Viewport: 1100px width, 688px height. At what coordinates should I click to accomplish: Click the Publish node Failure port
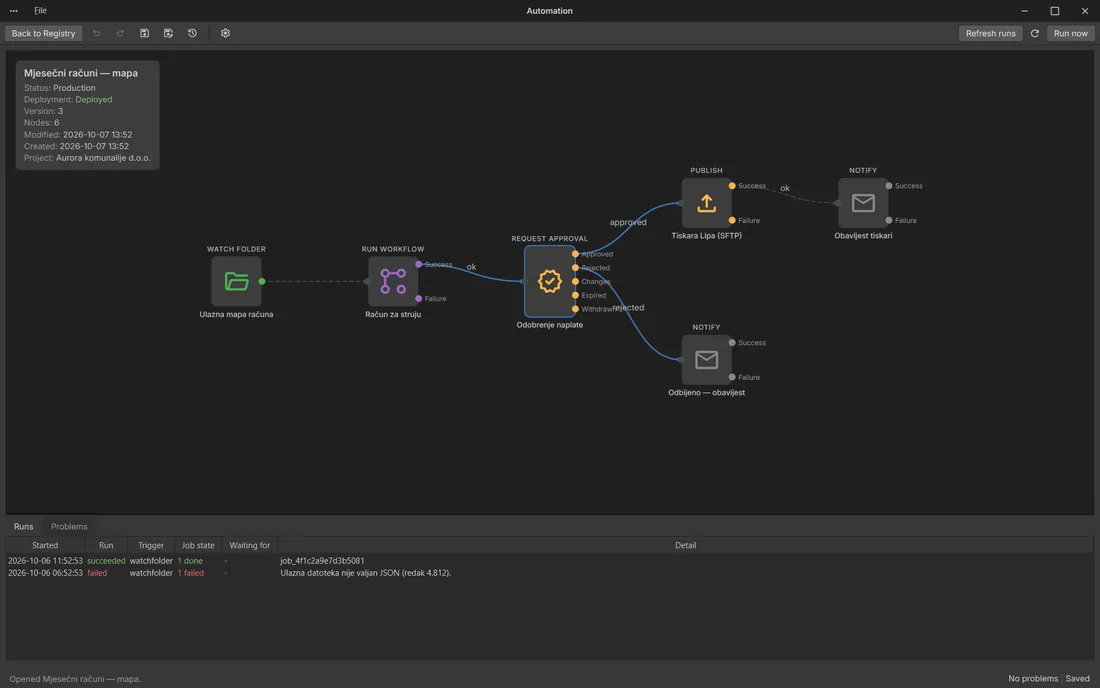732,220
